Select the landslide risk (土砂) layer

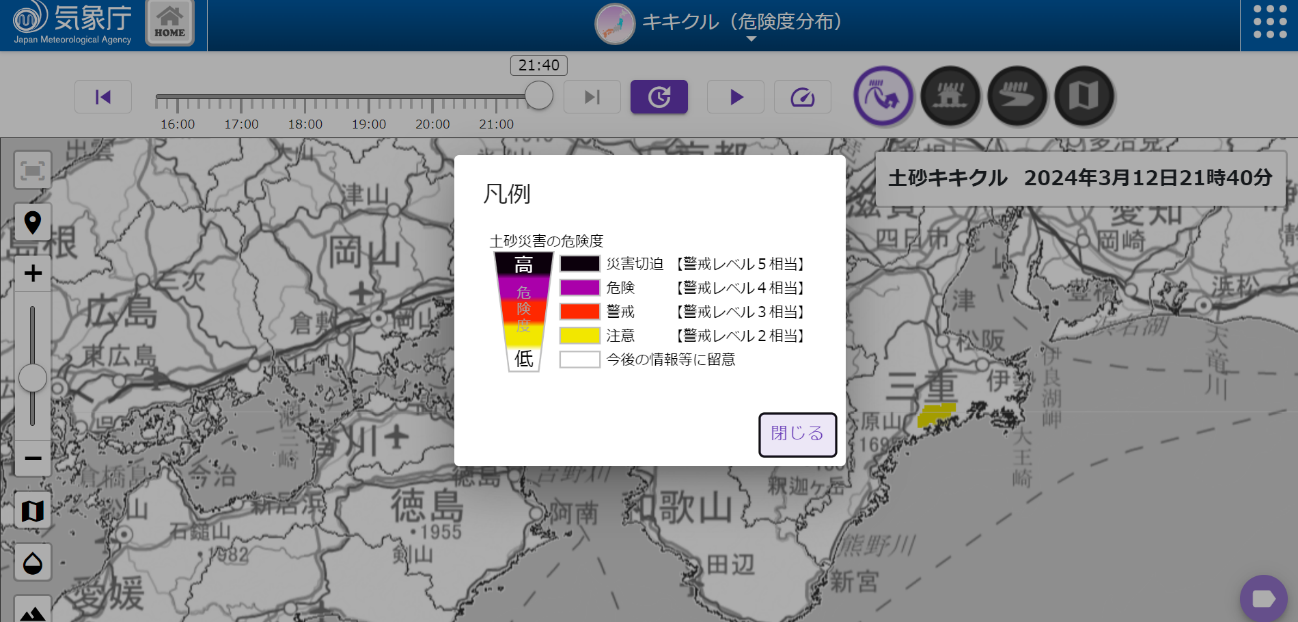[883, 96]
